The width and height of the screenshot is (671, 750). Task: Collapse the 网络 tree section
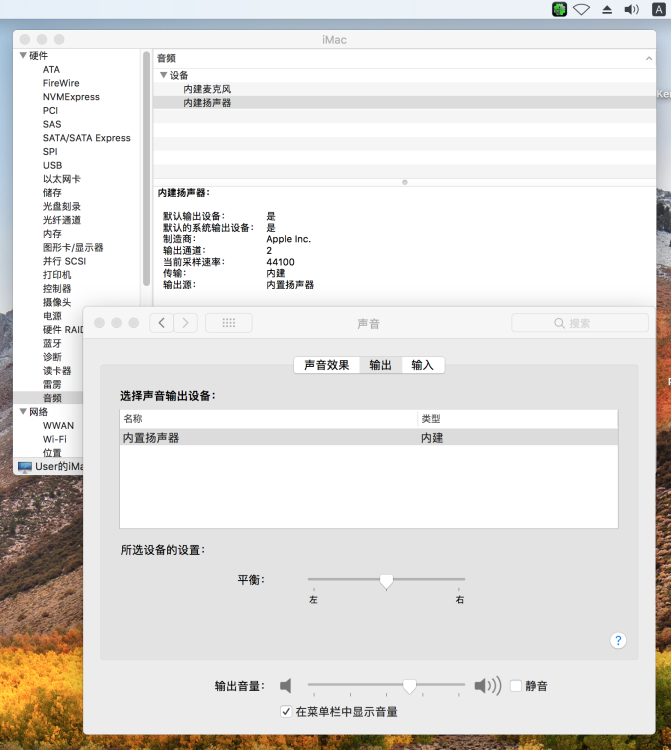(23, 412)
